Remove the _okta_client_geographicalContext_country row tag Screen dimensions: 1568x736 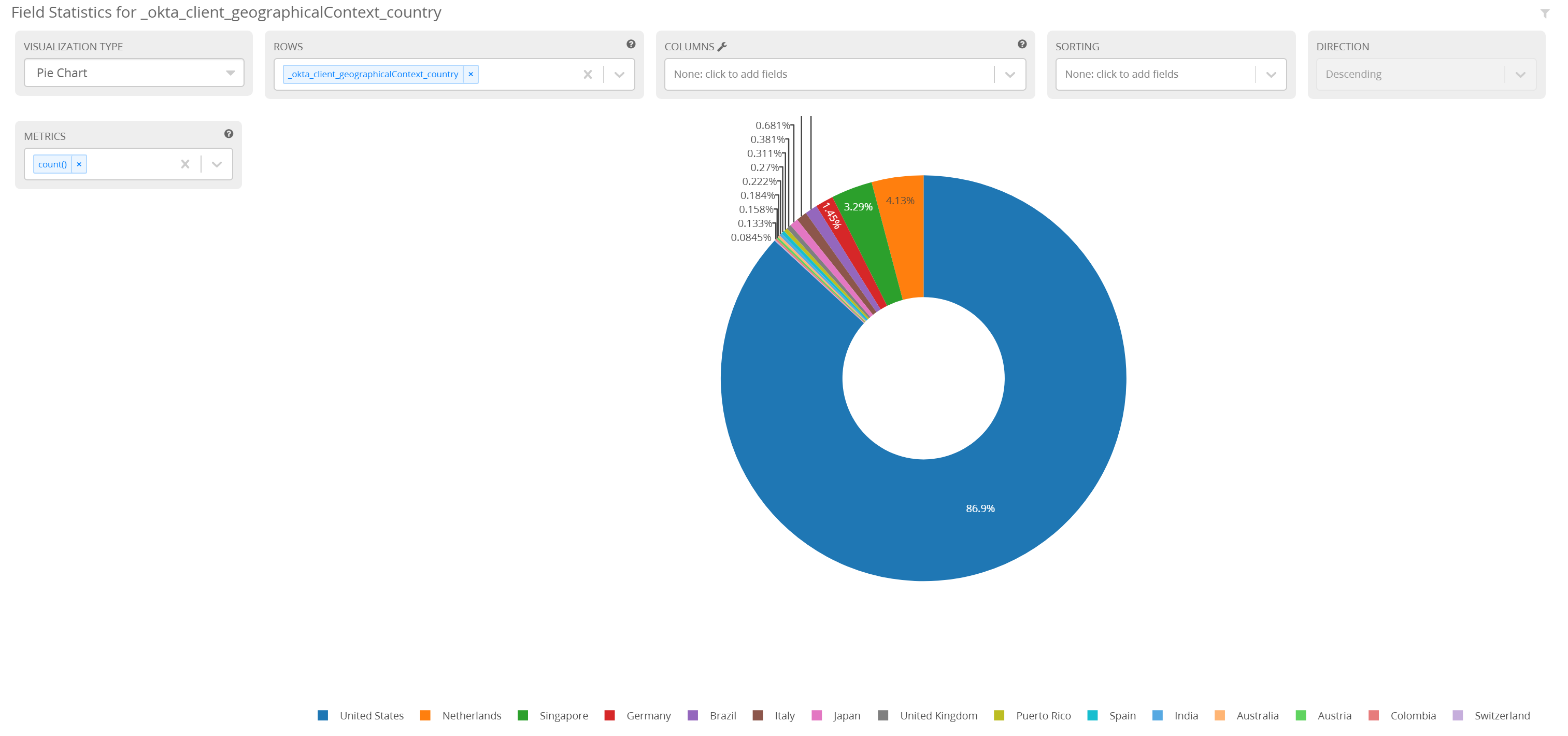pyautogui.click(x=471, y=74)
